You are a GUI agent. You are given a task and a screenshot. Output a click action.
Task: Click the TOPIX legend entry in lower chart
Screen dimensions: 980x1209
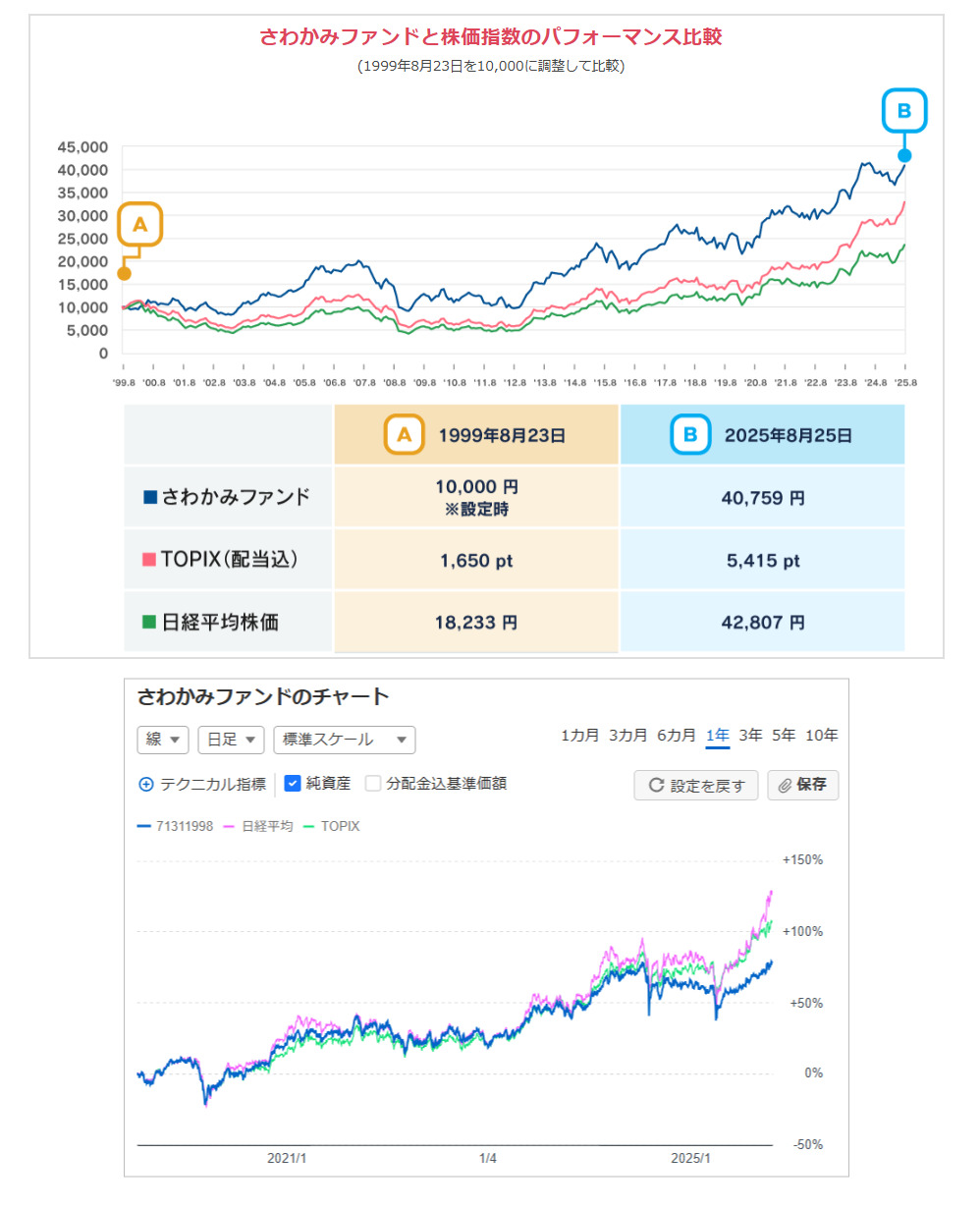pyautogui.click(x=332, y=827)
